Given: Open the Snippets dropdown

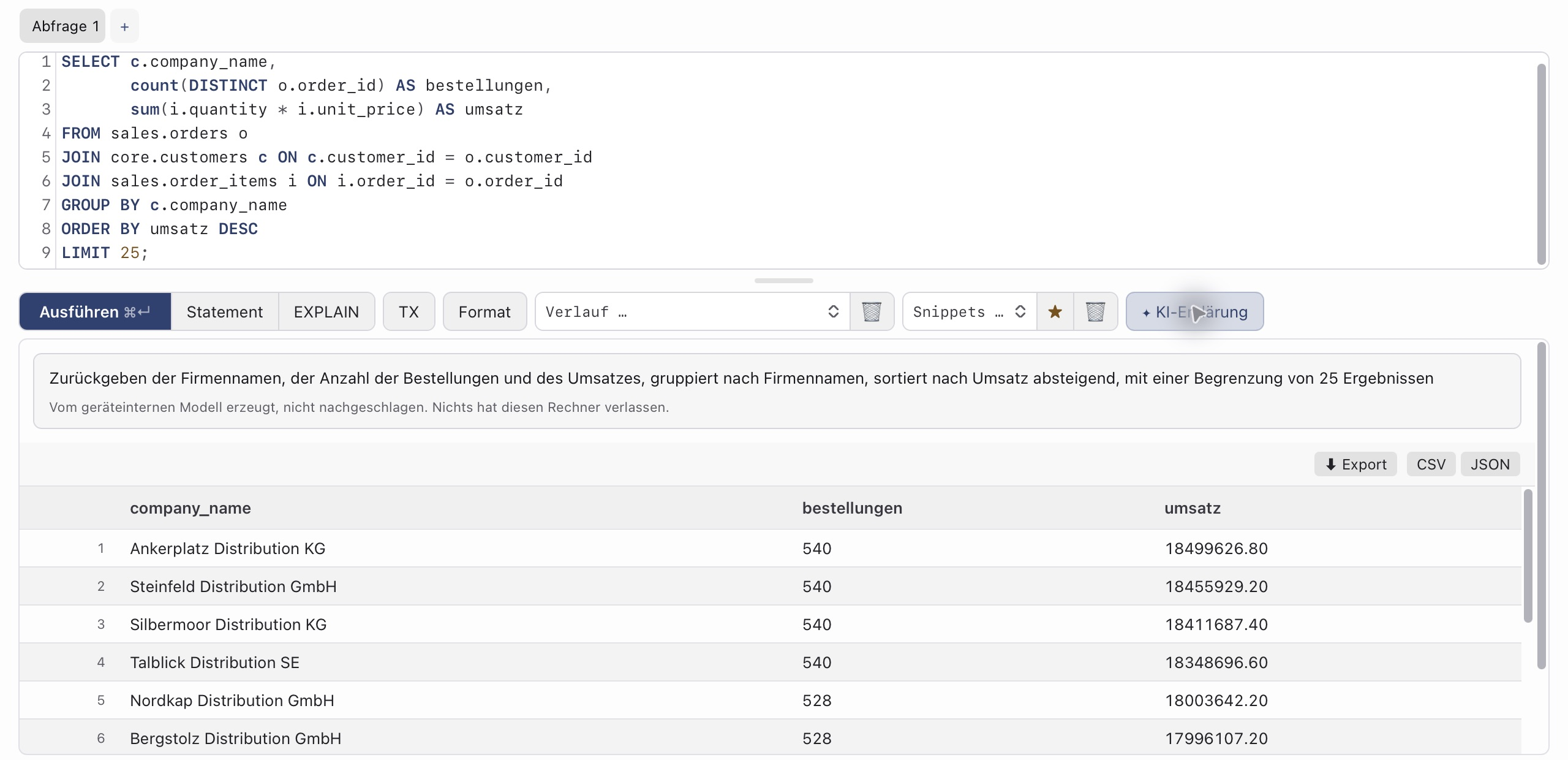Looking at the screenshot, I should [x=970, y=311].
